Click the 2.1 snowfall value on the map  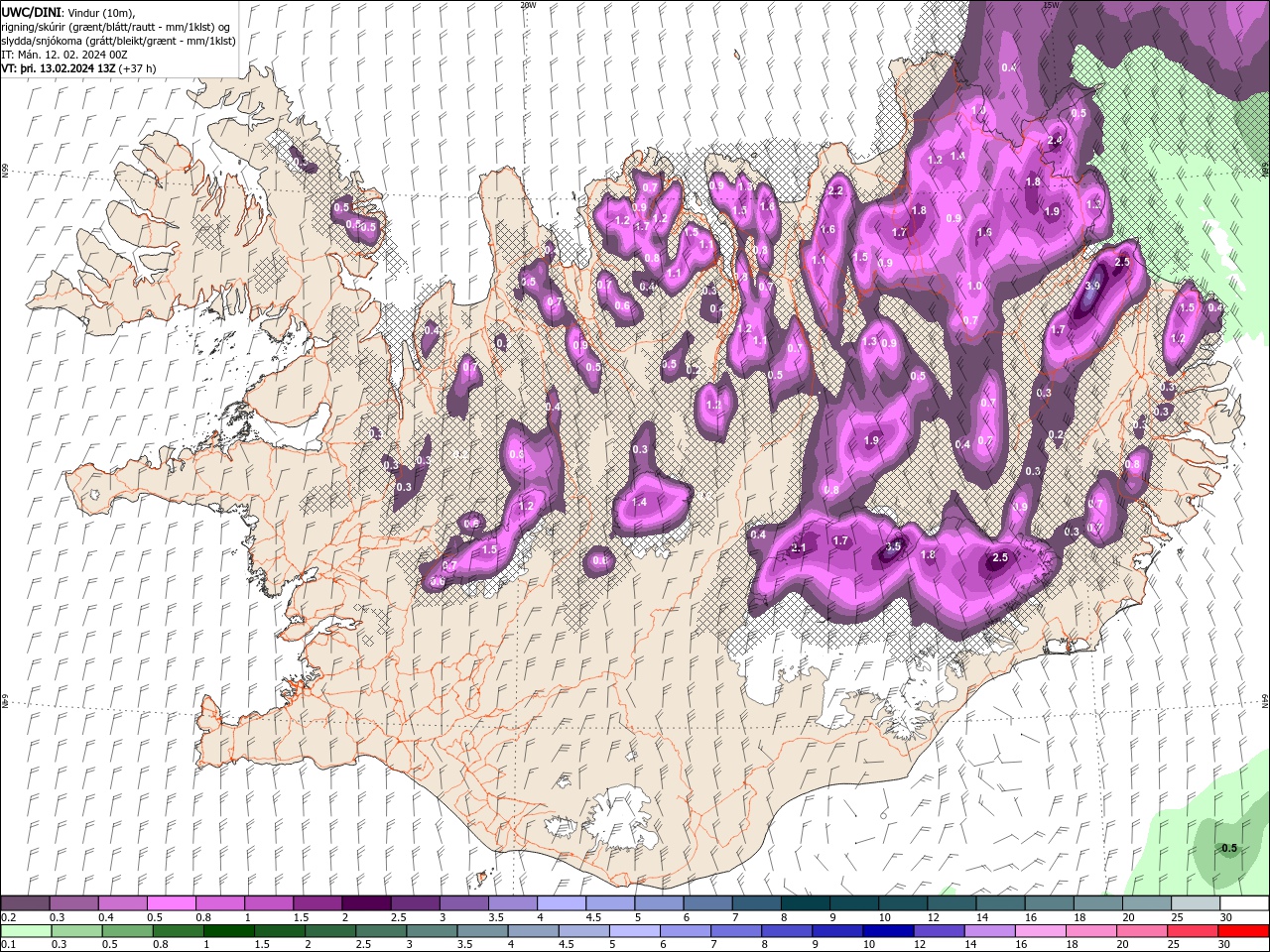(800, 548)
